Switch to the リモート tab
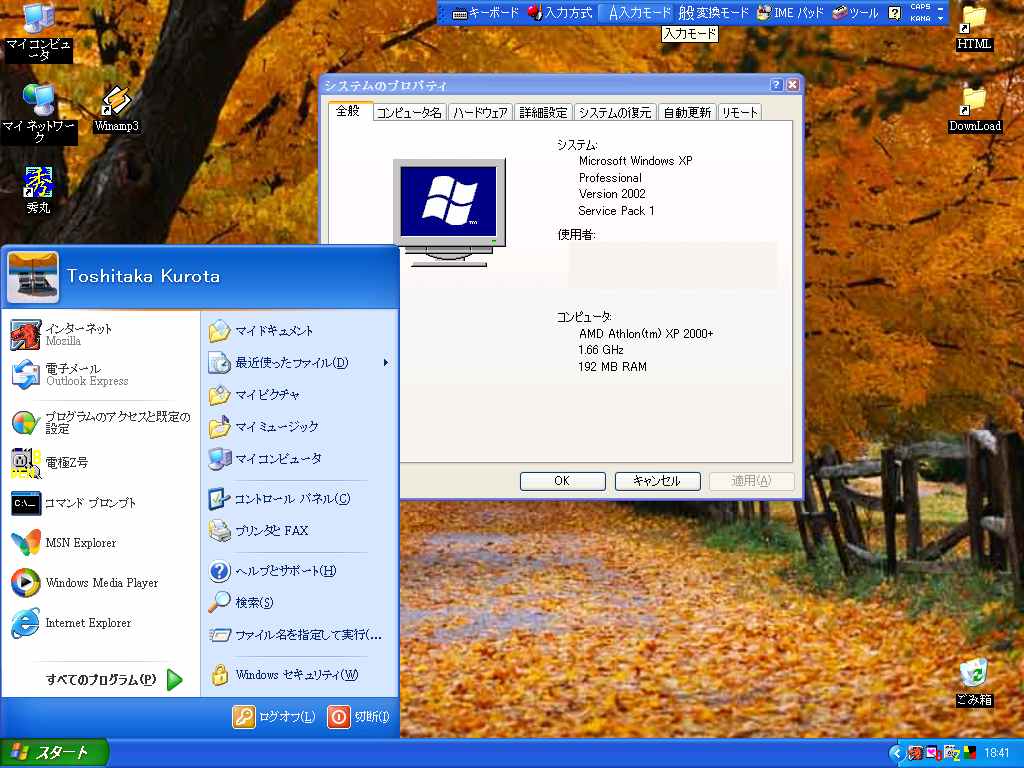 (x=740, y=112)
